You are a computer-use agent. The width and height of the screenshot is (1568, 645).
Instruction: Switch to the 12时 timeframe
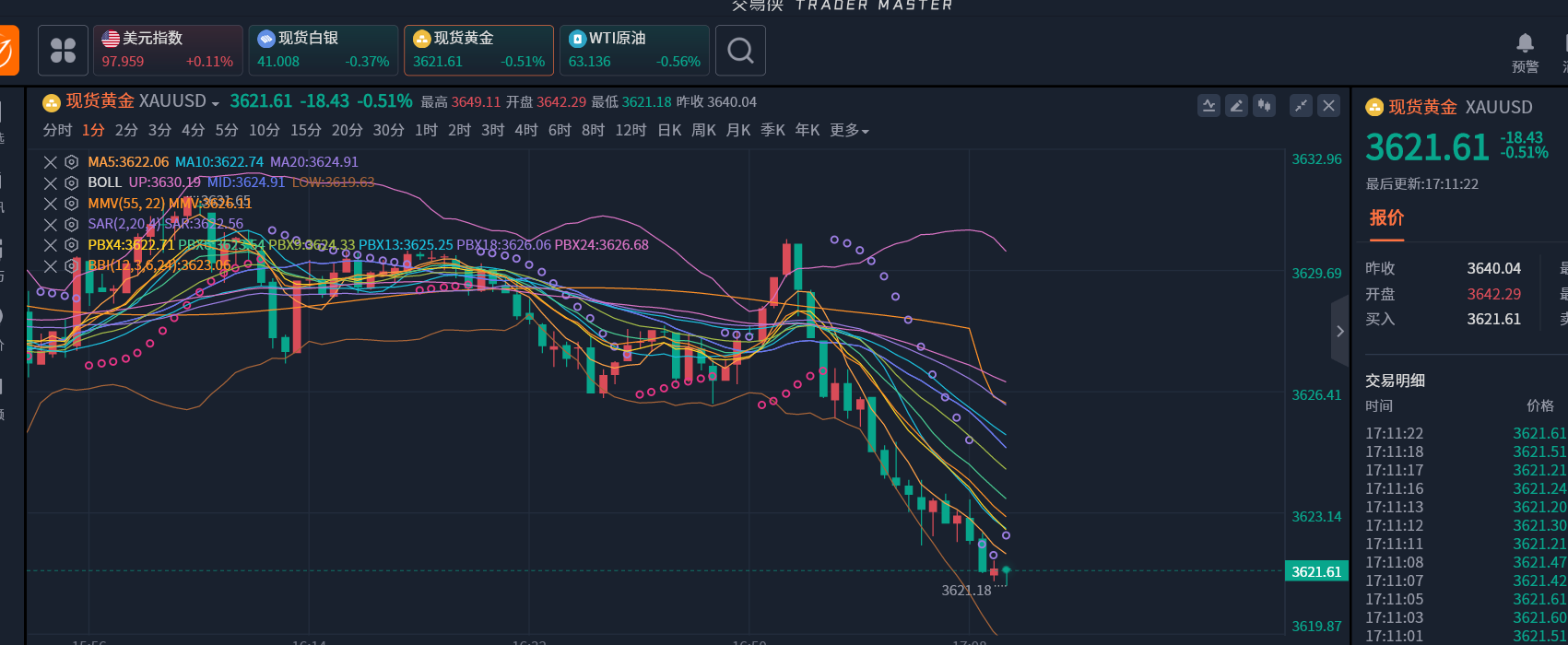[x=631, y=131]
